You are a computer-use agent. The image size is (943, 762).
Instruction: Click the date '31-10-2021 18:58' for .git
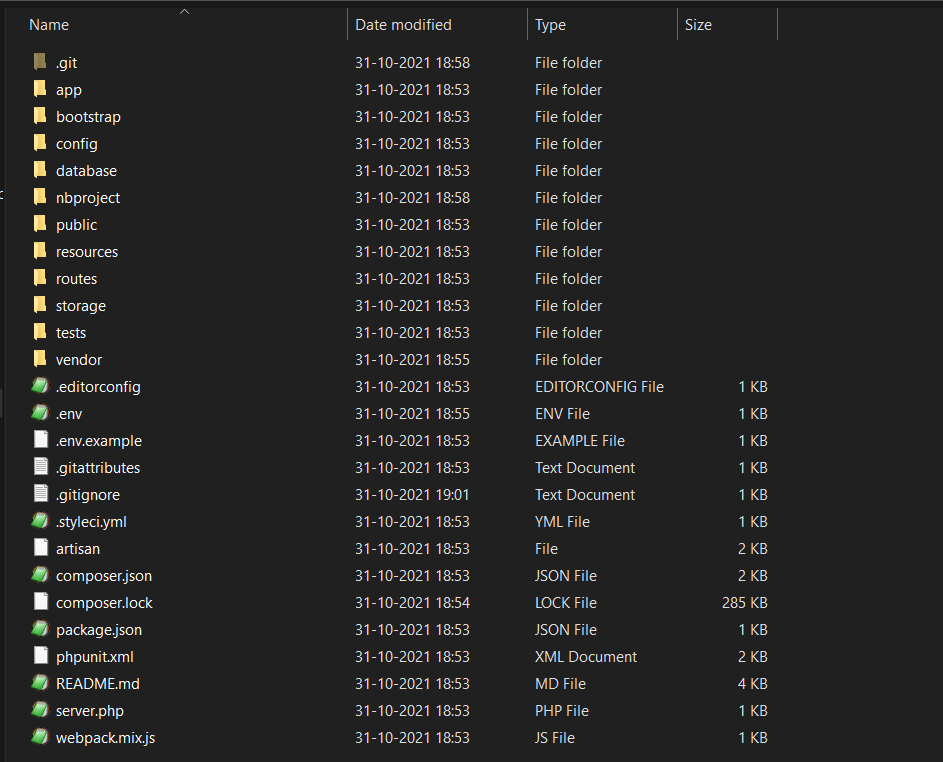(x=412, y=63)
